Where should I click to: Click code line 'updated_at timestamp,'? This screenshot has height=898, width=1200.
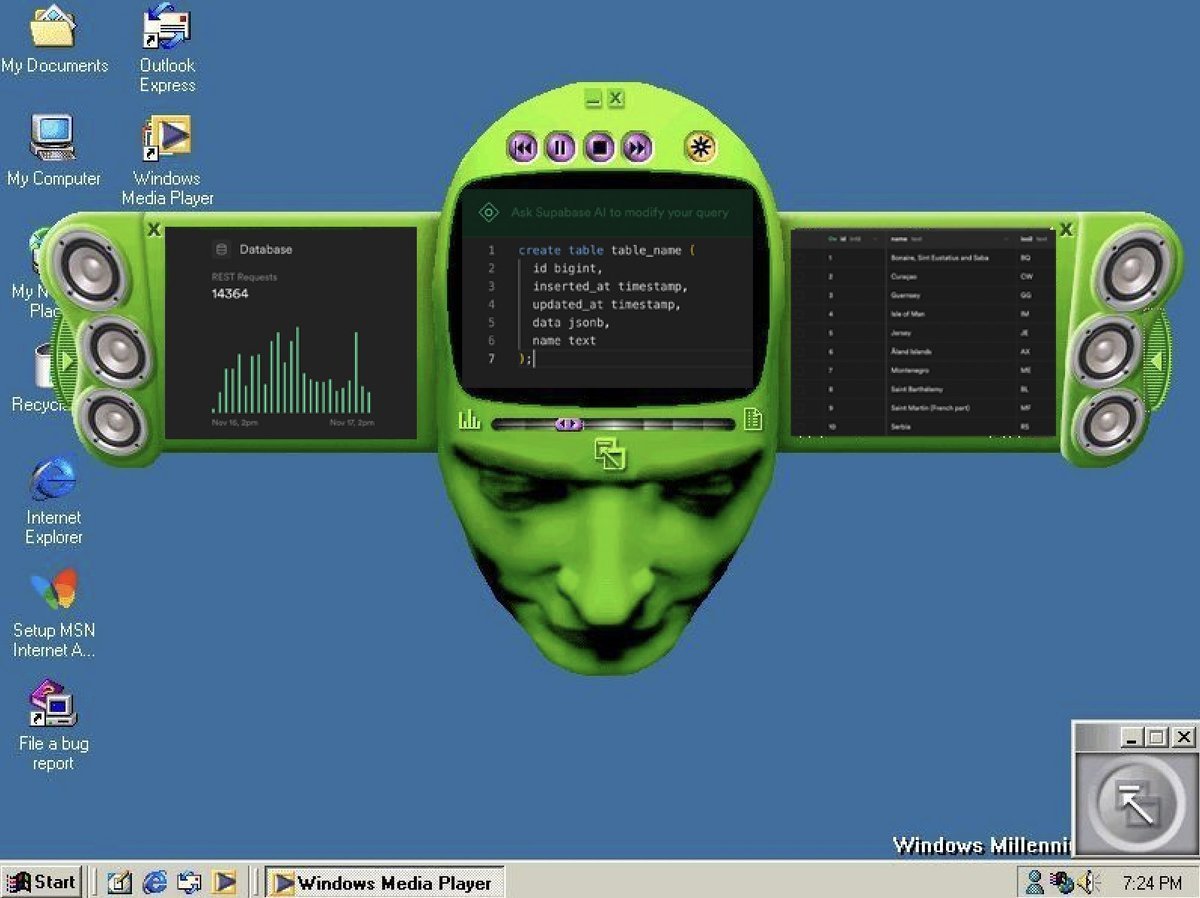pos(606,304)
